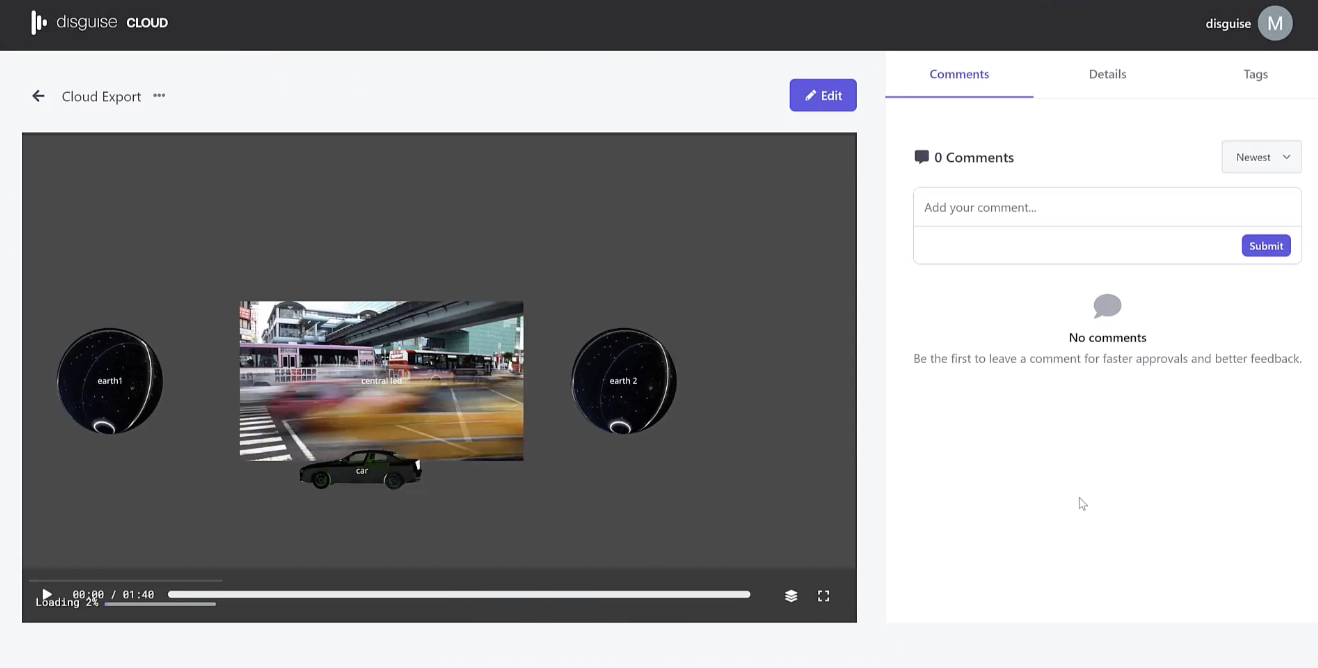Open the user avatar M menu
Image resolution: width=1318 pixels, height=668 pixels.
(1274, 23)
